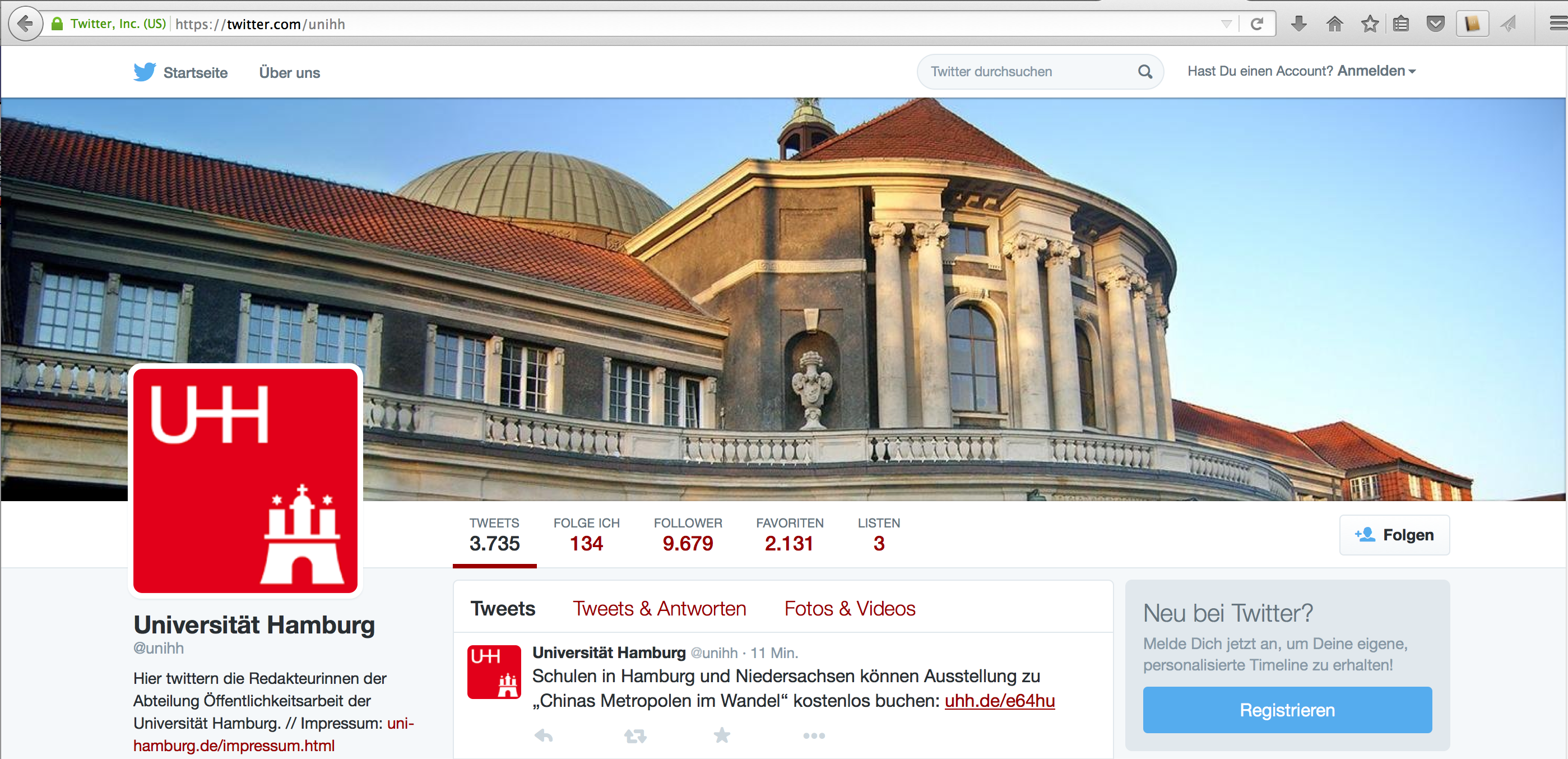
Task: Reload the page with the refresh icon
Action: pyautogui.click(x=1256, y=24)
